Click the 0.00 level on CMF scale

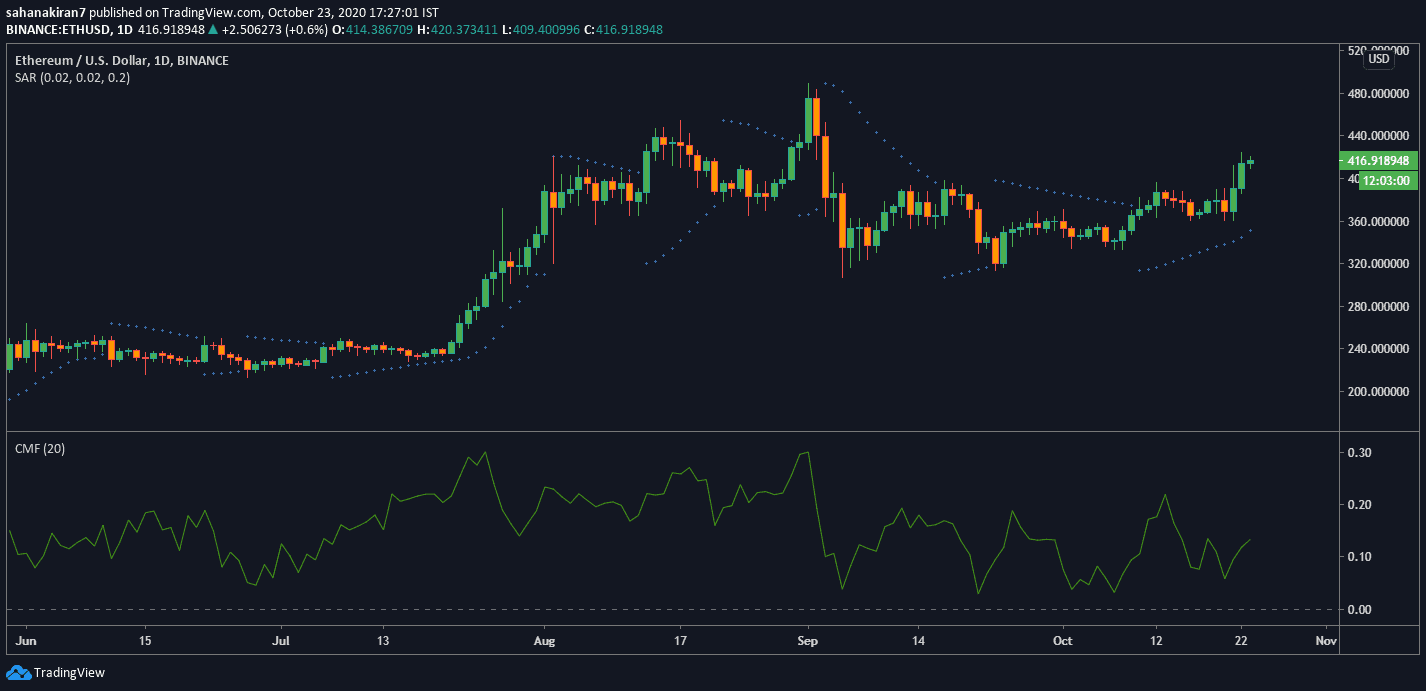pos(1357,609)
